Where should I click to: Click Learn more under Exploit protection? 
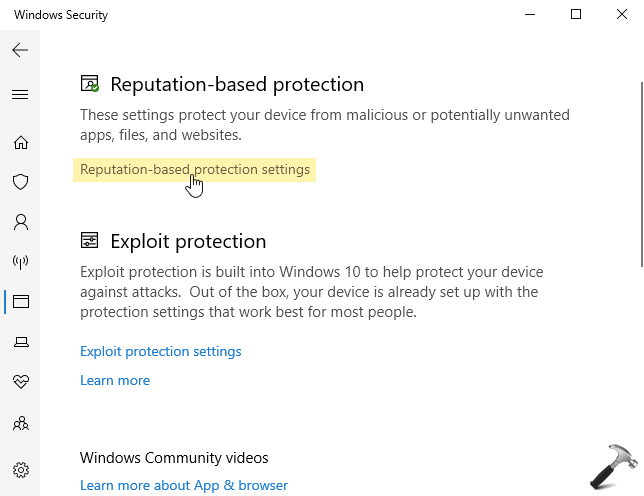[115, 380]
